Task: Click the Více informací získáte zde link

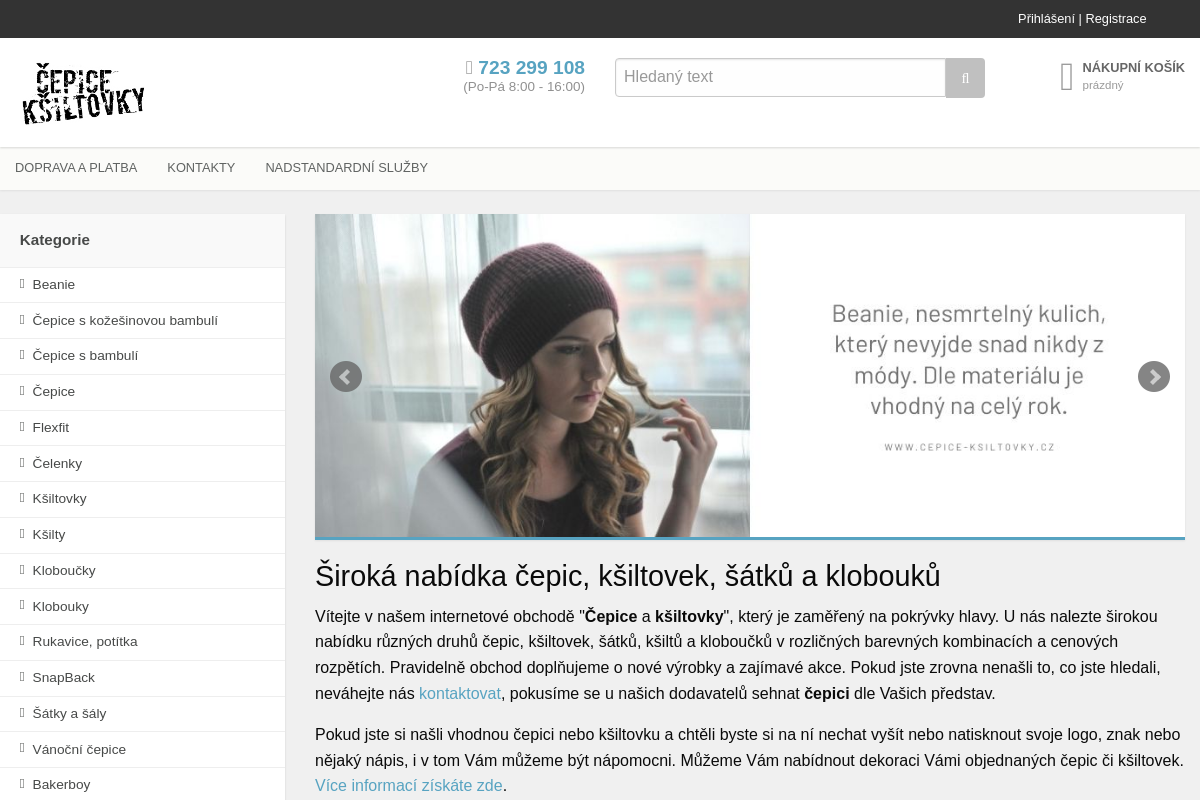Action: 409,786
